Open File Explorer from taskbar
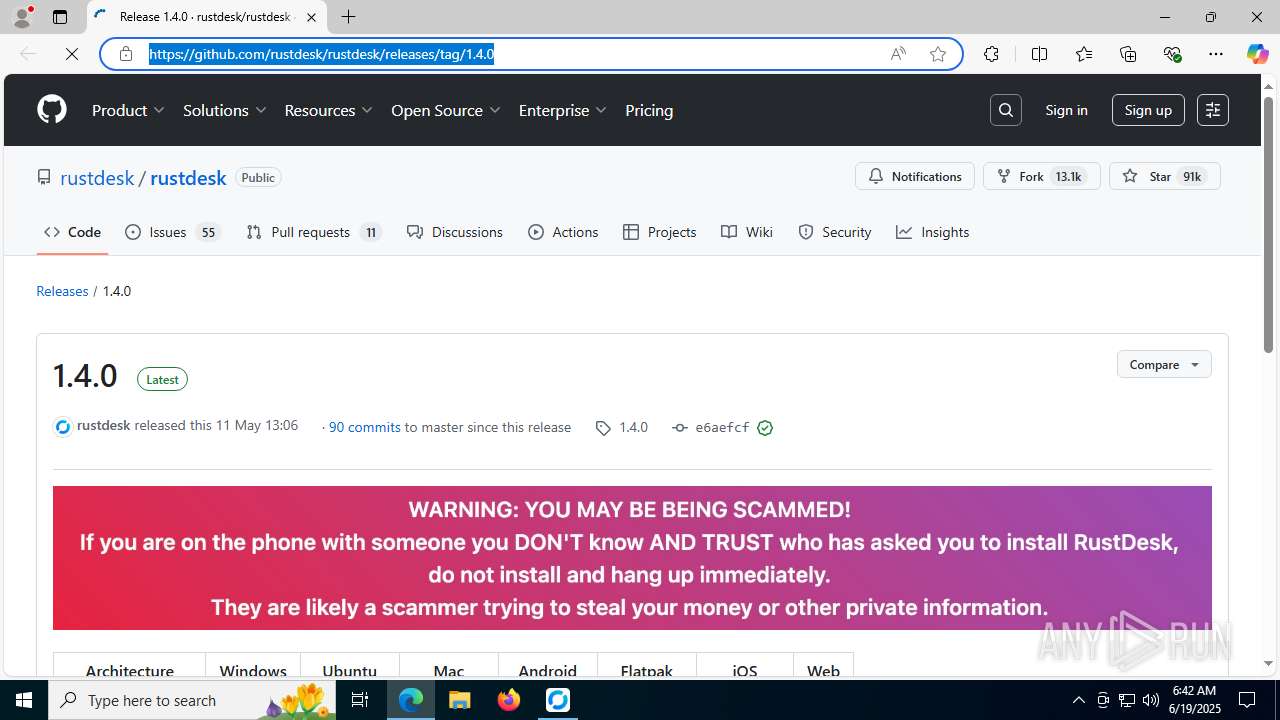The height and width of the screenshot is (720, 1280). (460, 700)
